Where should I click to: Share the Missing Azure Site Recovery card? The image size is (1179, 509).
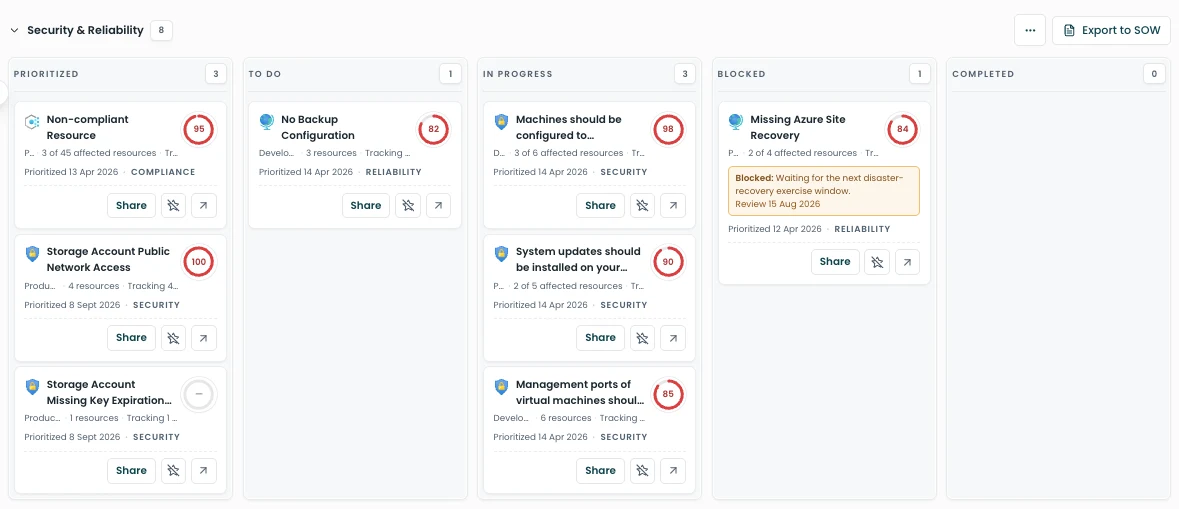point(835,262)
